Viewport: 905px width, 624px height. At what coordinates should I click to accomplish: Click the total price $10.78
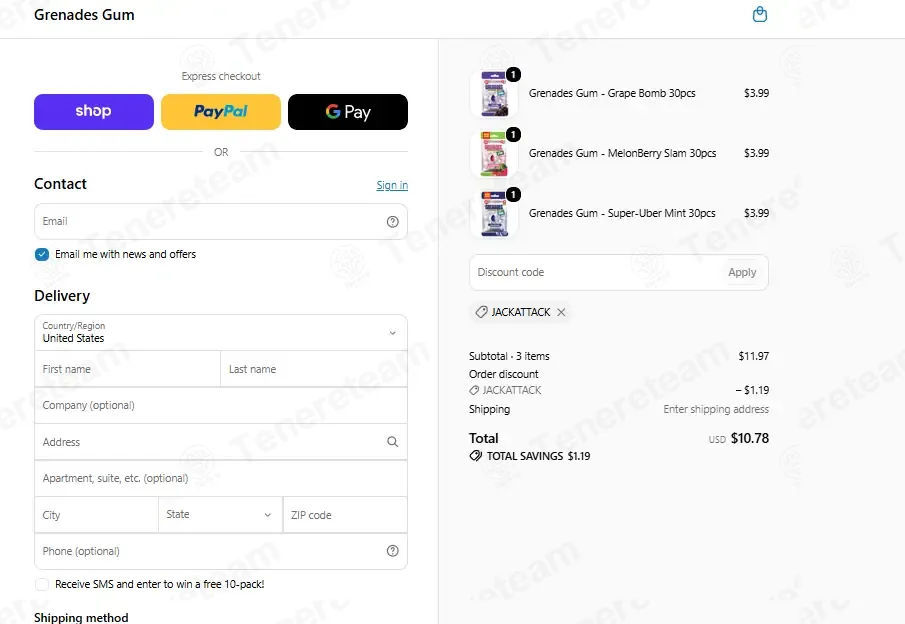click(x=750, y=438)
